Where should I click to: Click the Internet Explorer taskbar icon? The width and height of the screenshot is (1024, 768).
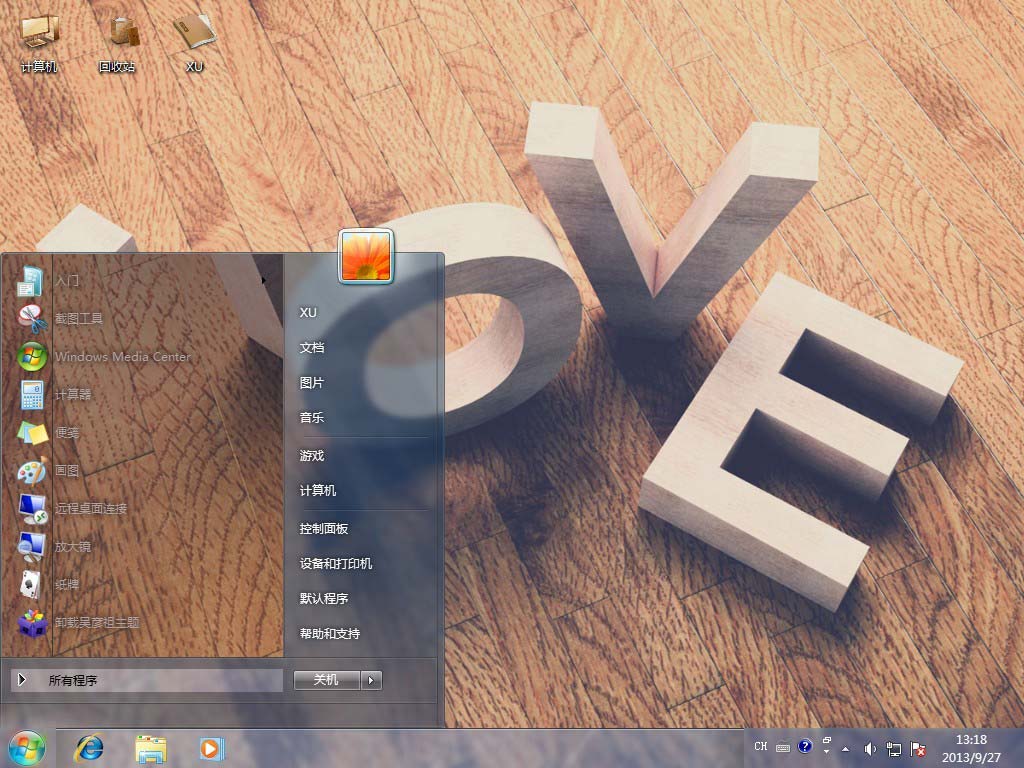pyautogui.click(x=91, y=747)
